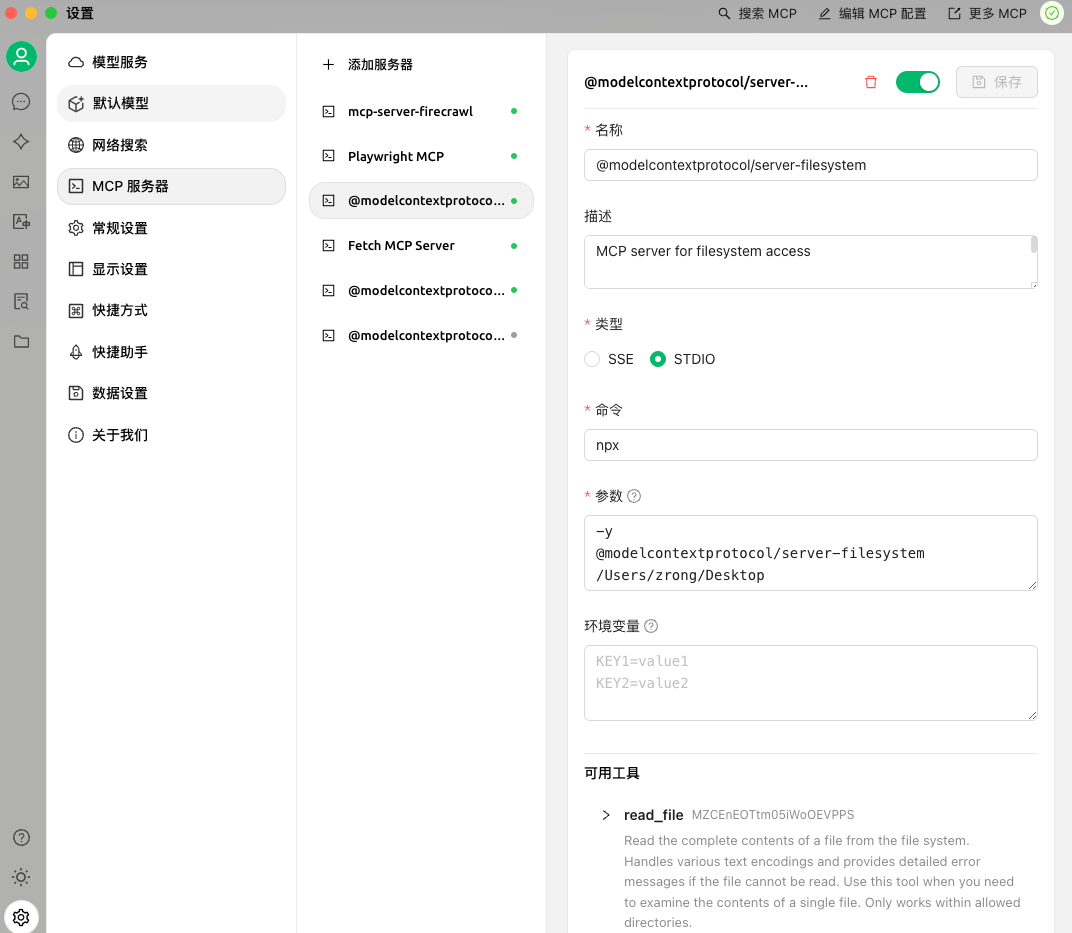Open the user avatar profile
The width and height of the screenshot is (1072, 933).
coord(21,57)
